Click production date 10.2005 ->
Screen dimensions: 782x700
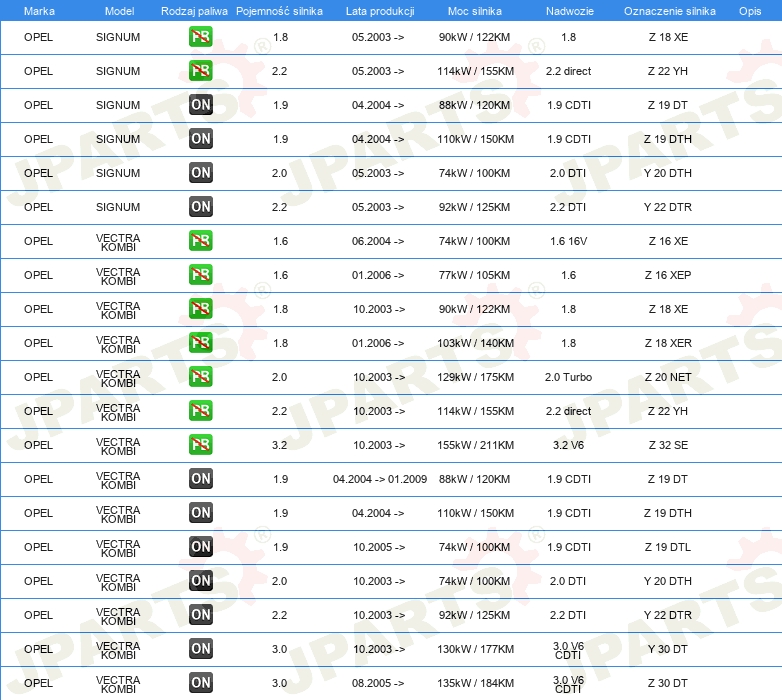tap(379, 547)
